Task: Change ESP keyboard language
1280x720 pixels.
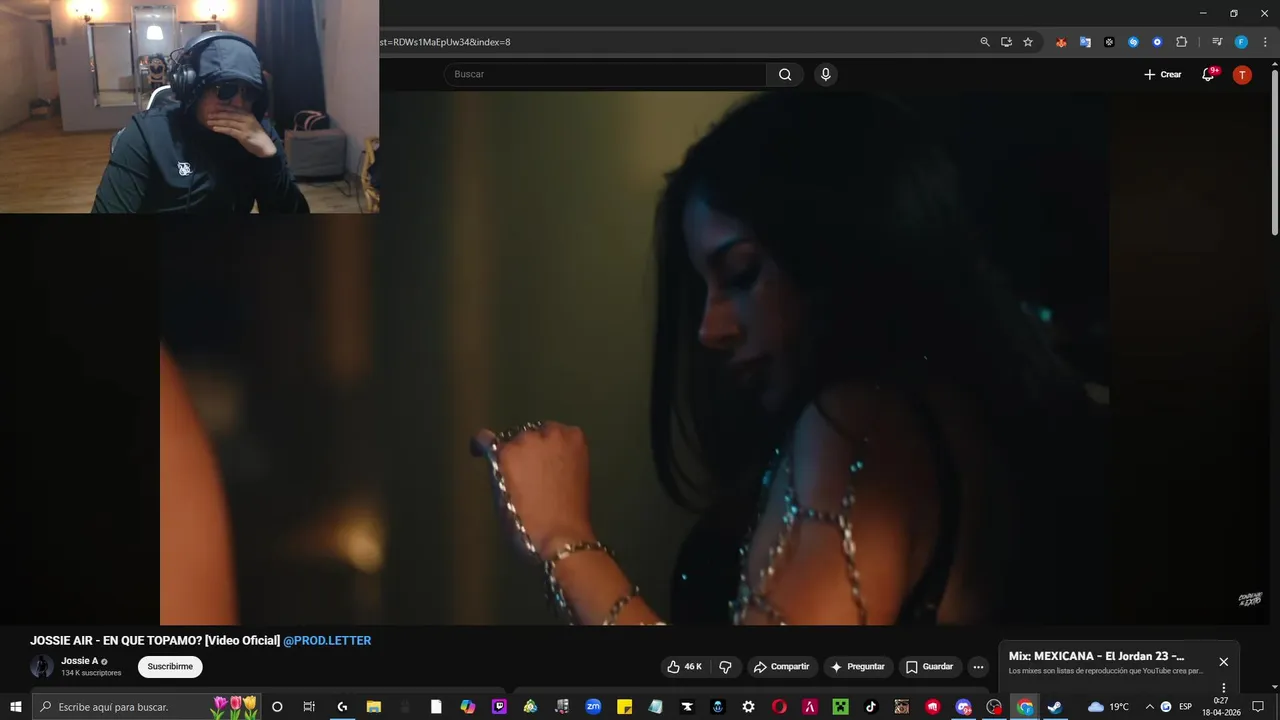Action: coord(1186,707)
